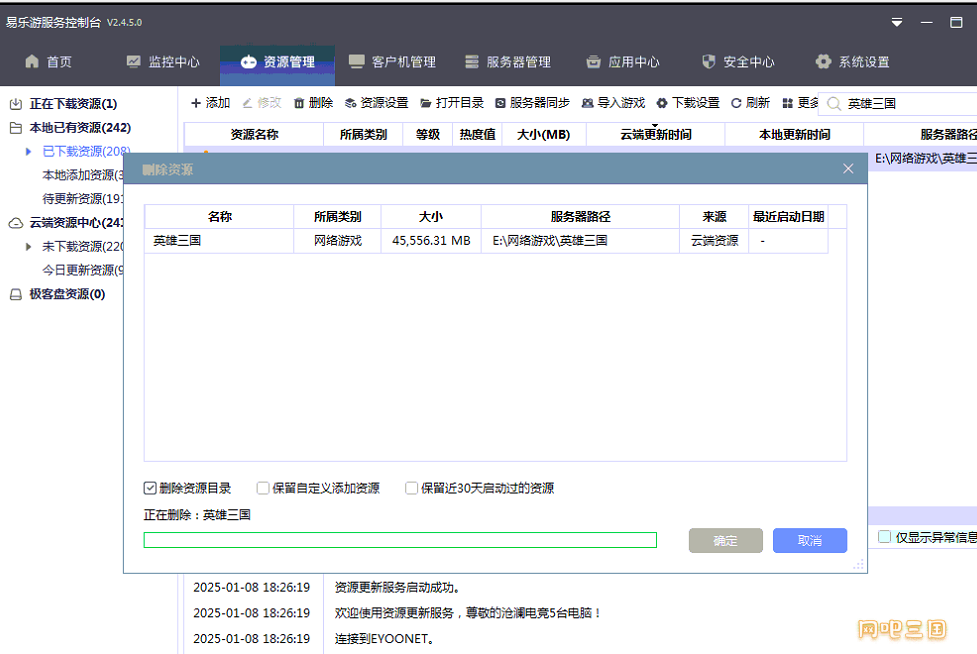Screen dimensions: 977x654
Task: Select the 英雄三国 row in delete list
Action: click(487, 241)
